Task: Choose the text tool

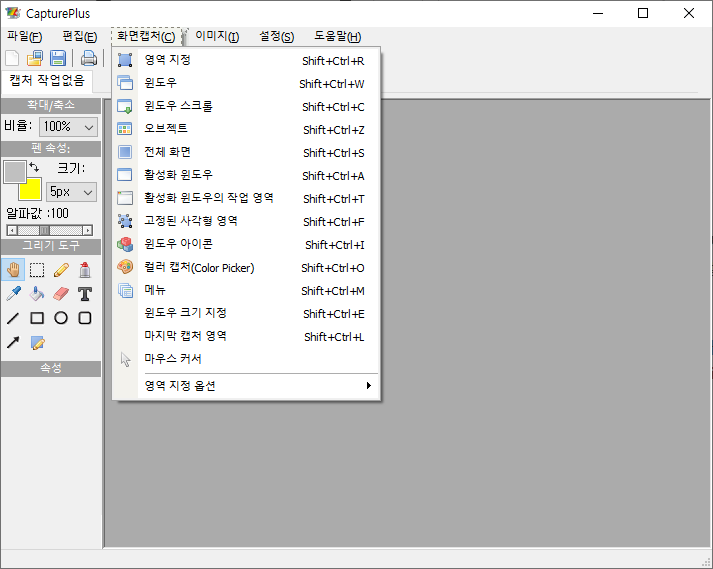Action: point(85,294)
